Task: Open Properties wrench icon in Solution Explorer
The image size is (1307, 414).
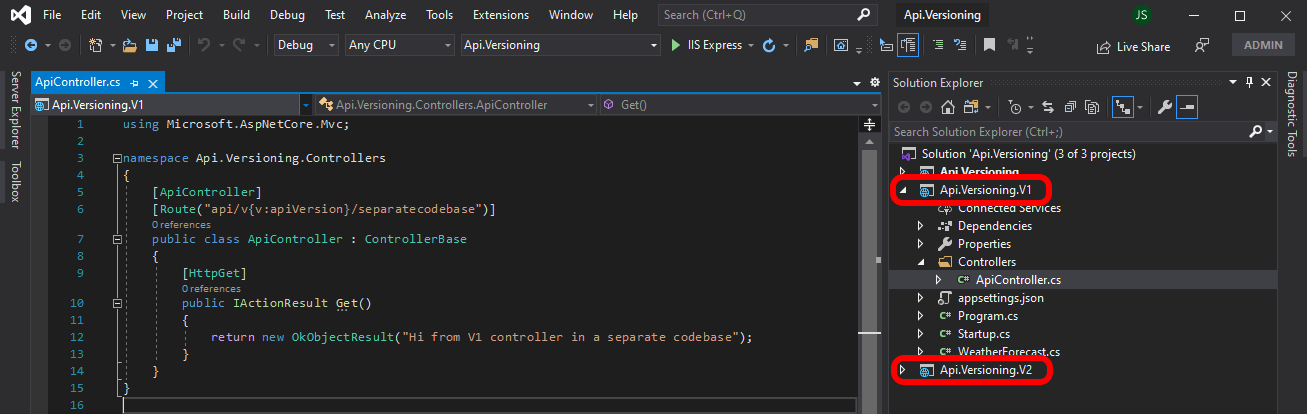Action: (1164, 107)
